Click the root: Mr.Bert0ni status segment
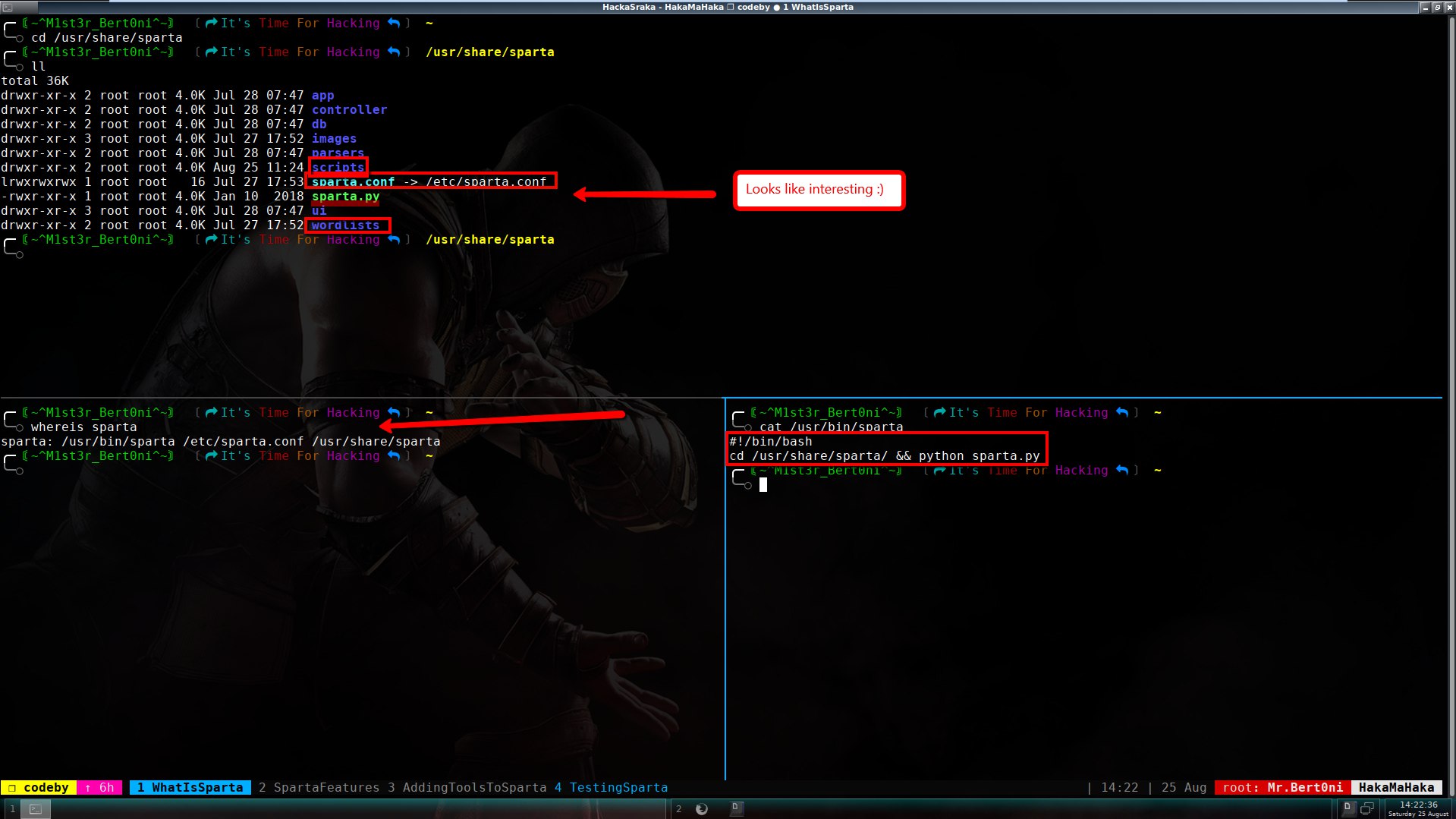The image size is (1456, 819). [x=1282, y=788]
